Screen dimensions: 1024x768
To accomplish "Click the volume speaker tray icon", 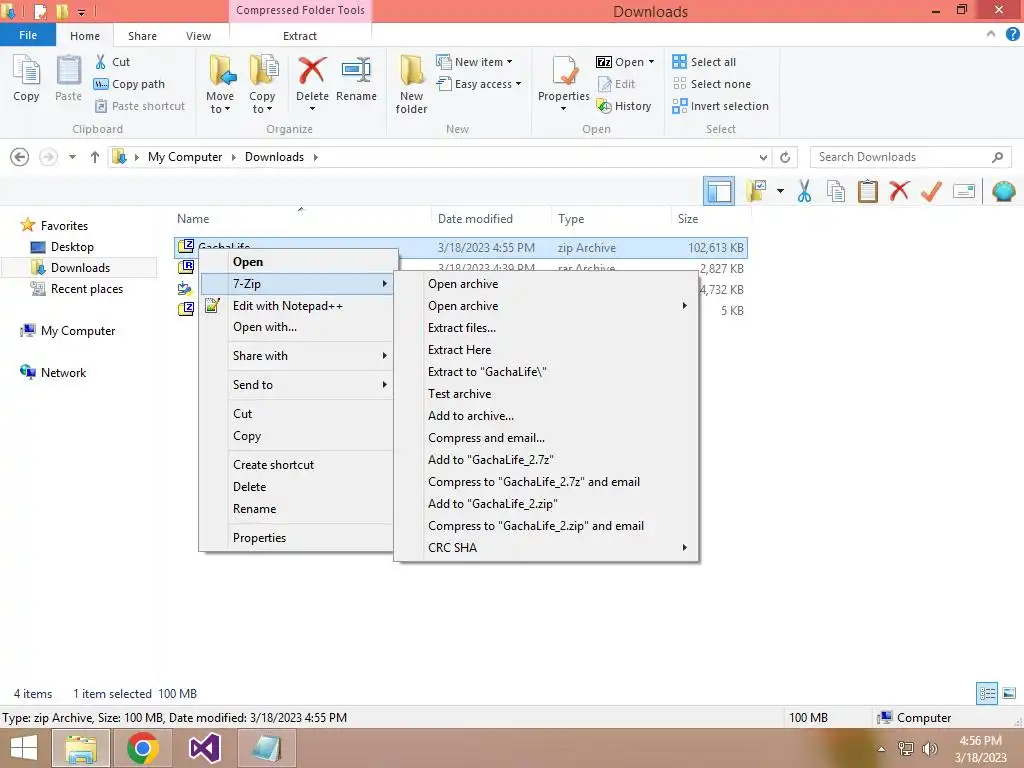I will [x=930, y=749].
